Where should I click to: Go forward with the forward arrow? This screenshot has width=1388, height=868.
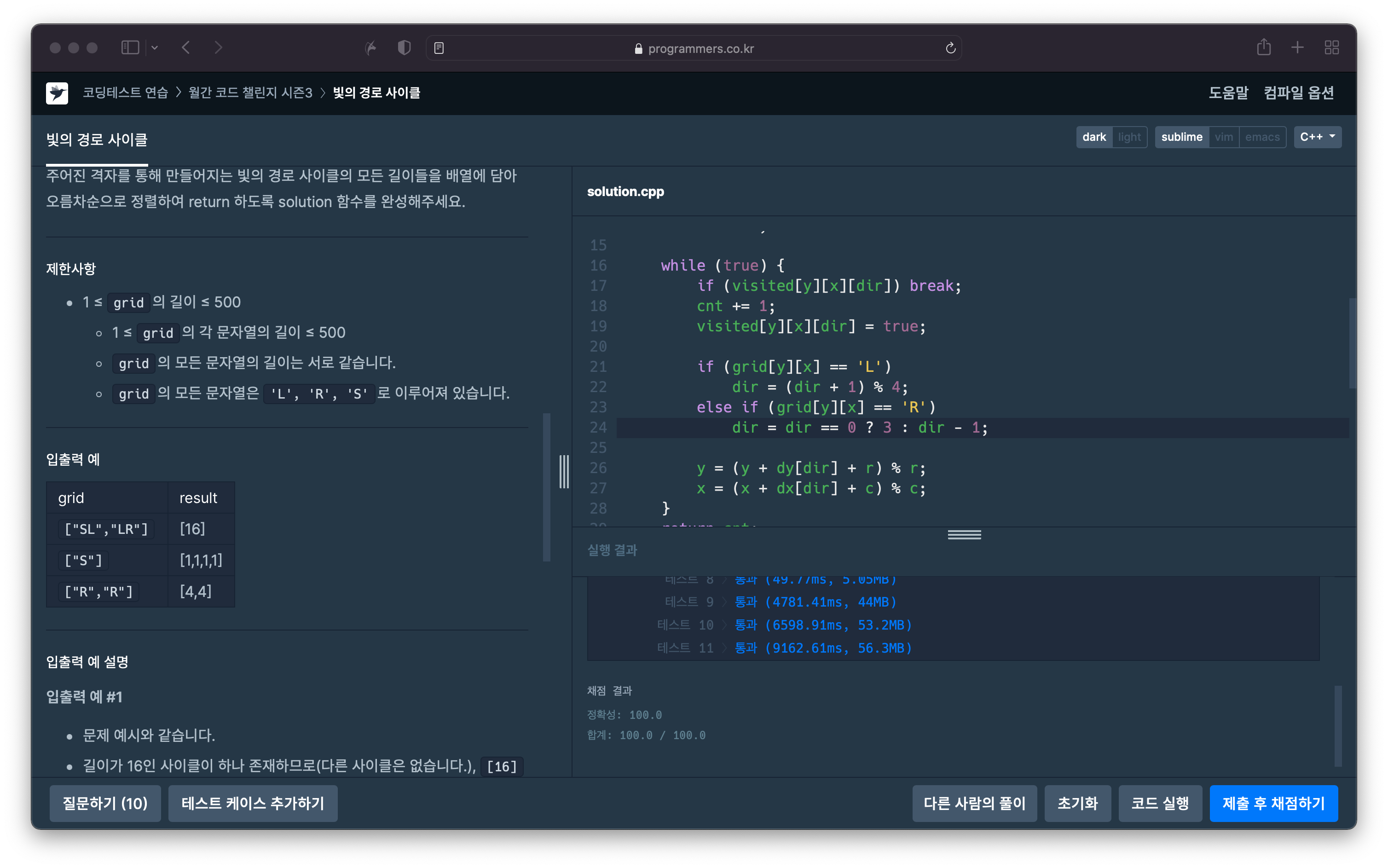[218, 48]
